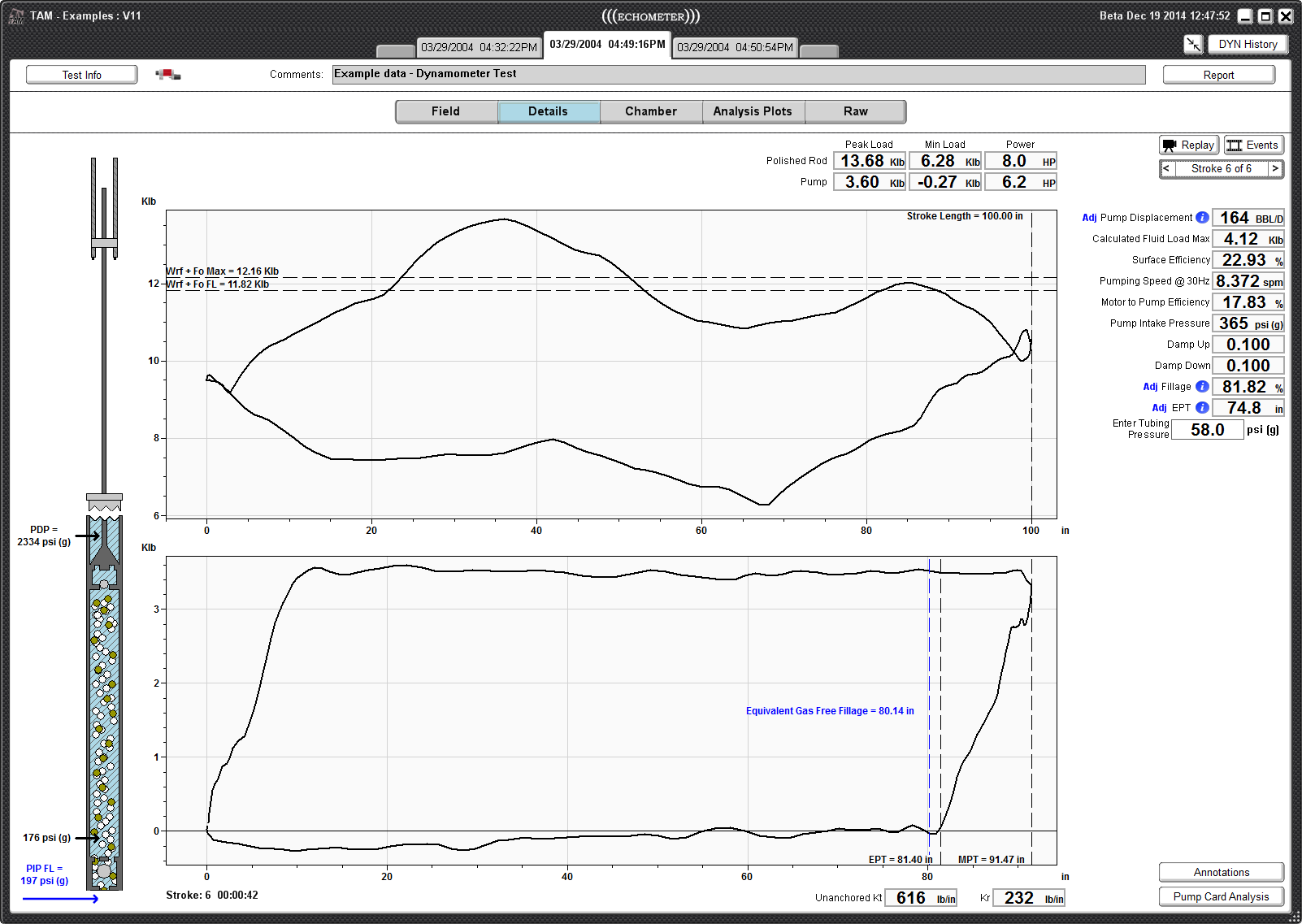This screenshot has width=1302, height=924.
Task: Switch to the Chamber tab
Action: click(650, 111)
